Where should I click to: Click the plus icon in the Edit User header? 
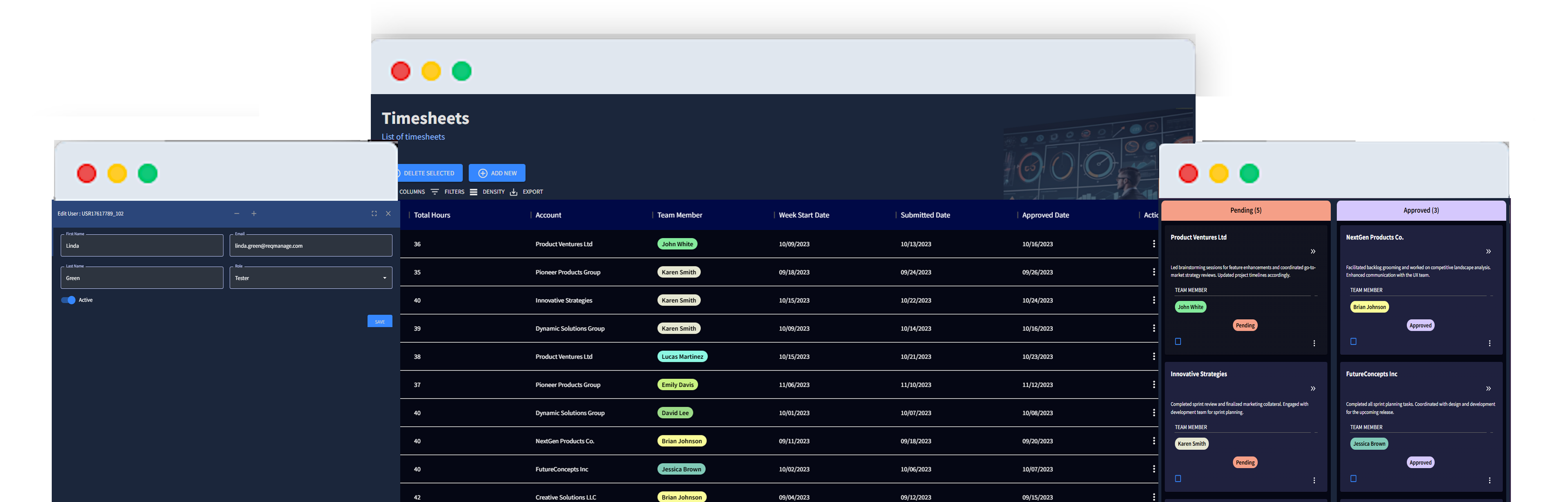coord(254,213)
